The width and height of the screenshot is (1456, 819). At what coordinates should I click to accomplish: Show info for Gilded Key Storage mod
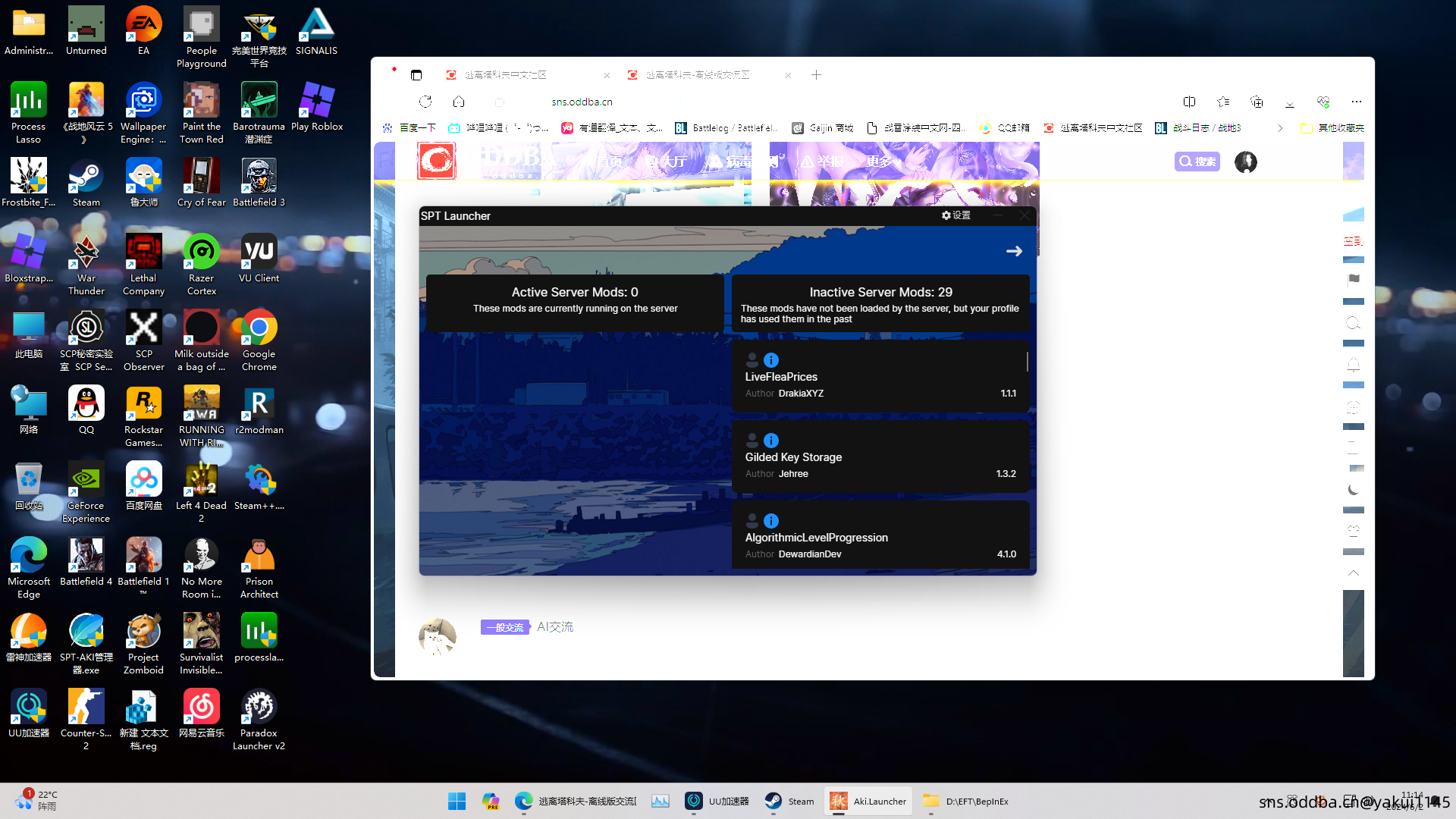point(770,441)
